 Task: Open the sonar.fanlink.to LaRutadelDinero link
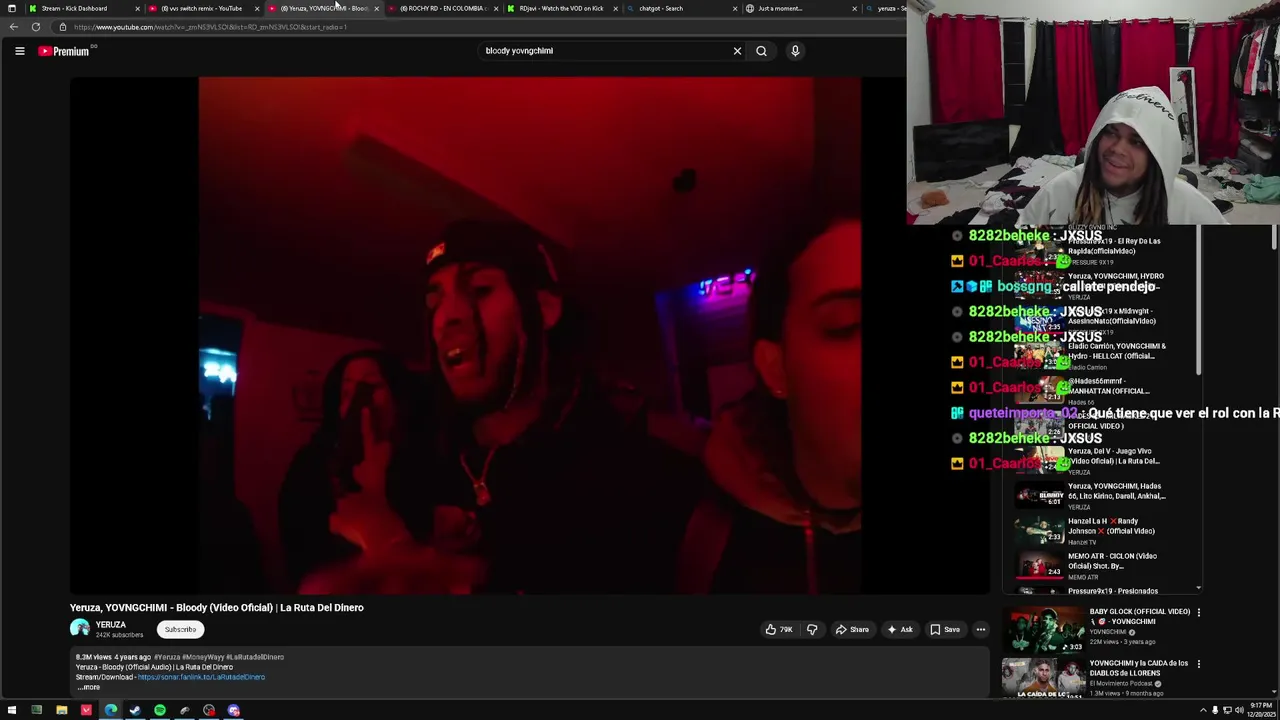click(201, 677)
